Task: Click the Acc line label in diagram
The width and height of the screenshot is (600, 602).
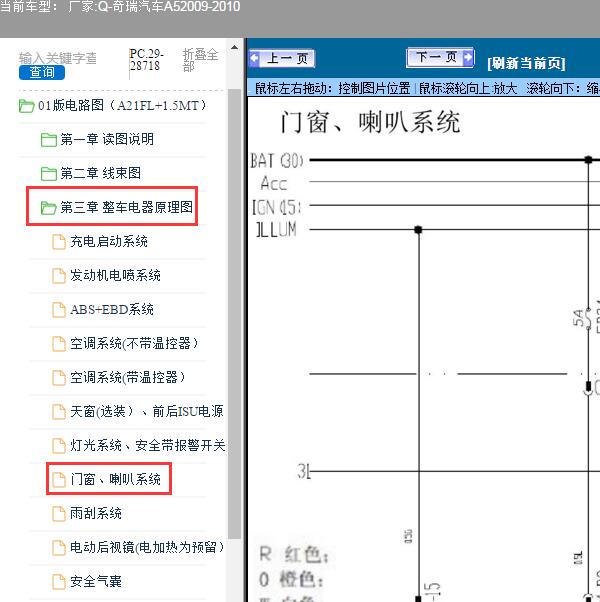Action: pos(273,184)
